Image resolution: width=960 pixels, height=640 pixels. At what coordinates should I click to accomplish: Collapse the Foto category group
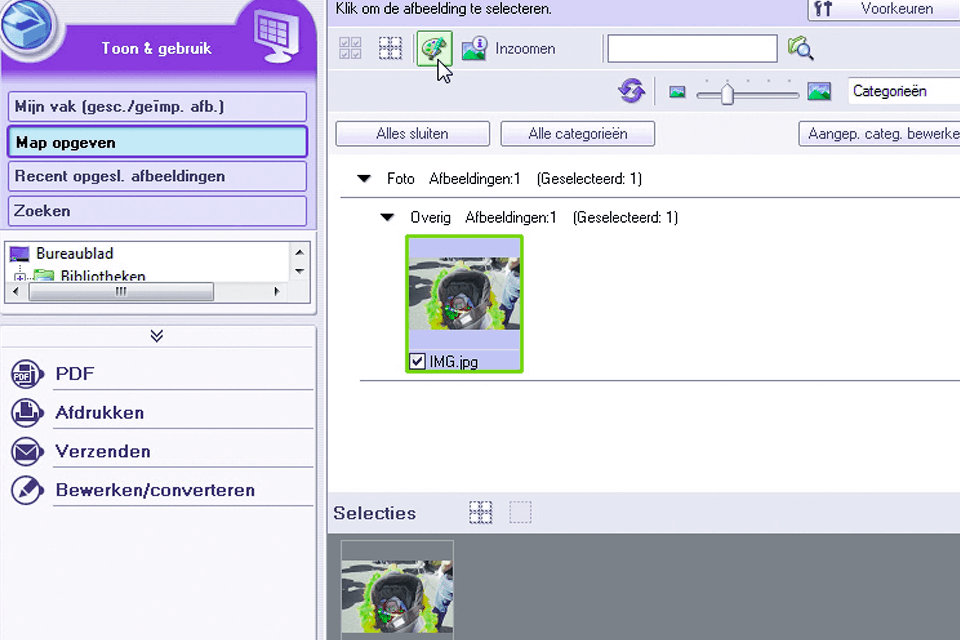pyautogui.click(x=364, y=178)
